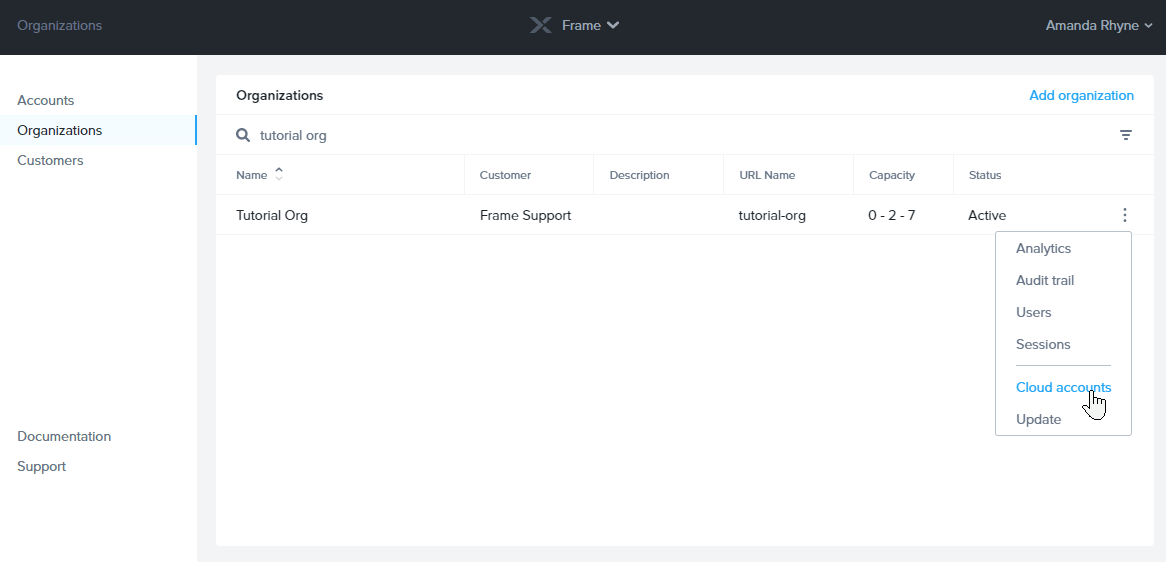The height and width of the screenshot is (562, 1166).
Task: Choose Update from the context menu
Action: click(1038, 419)
